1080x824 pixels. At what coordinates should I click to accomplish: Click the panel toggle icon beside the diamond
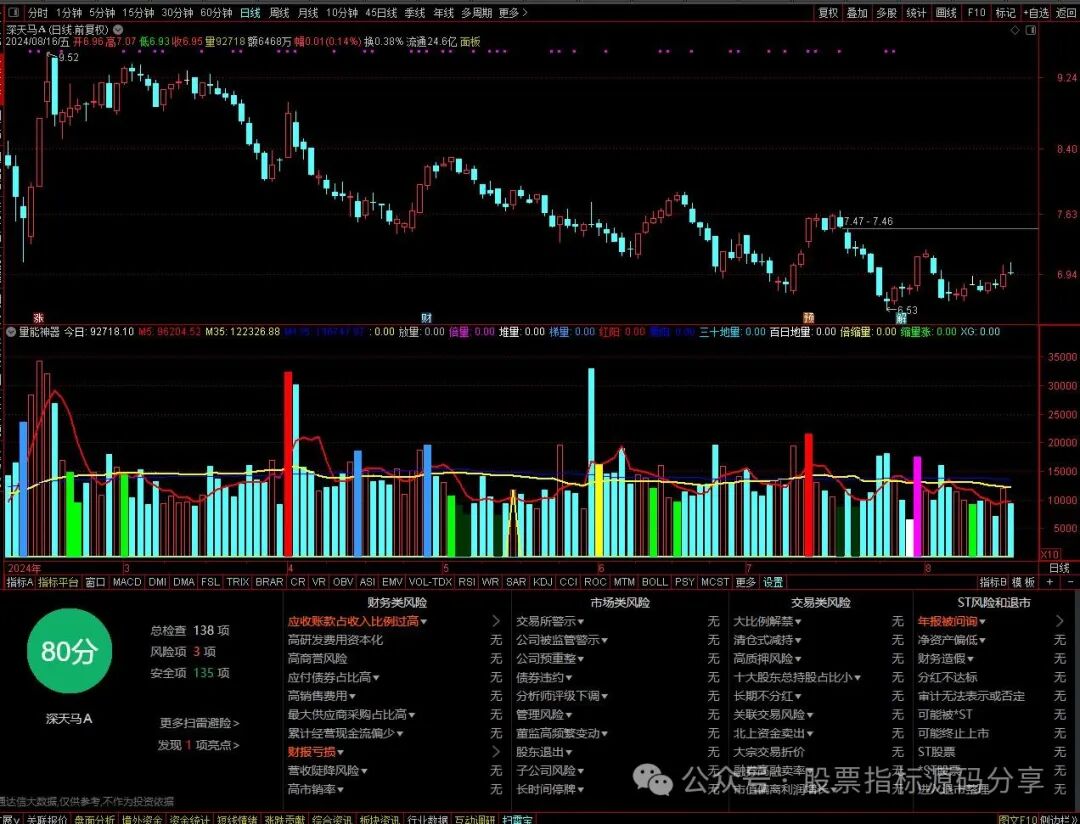coord(1030,30)
